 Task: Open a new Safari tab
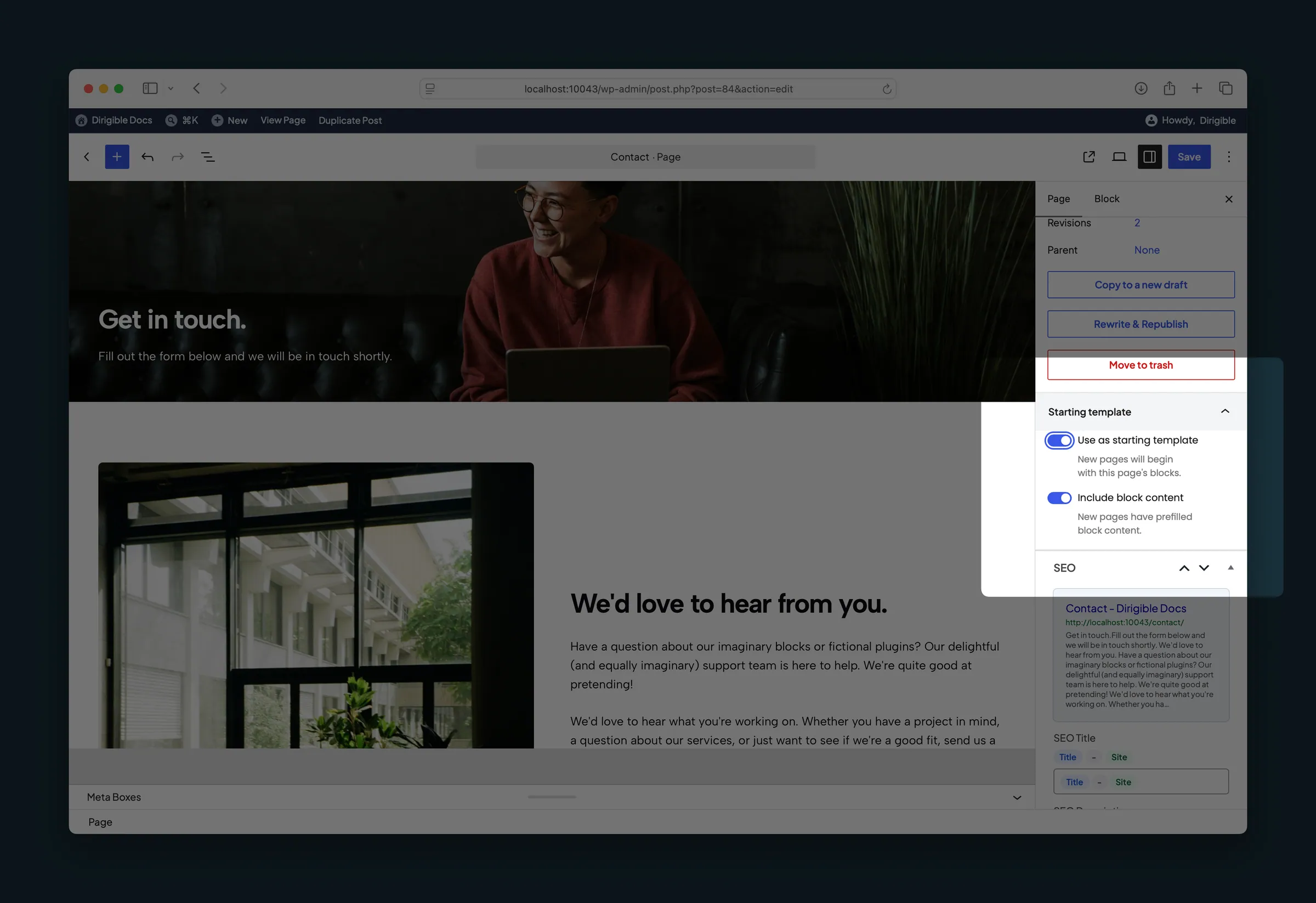coord(1197,88)
